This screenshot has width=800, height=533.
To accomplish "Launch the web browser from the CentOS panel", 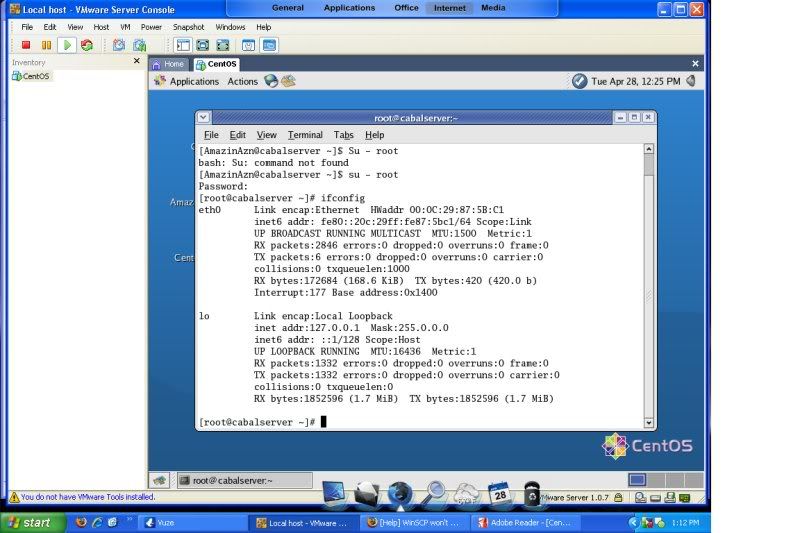I will tap(271, 81).
